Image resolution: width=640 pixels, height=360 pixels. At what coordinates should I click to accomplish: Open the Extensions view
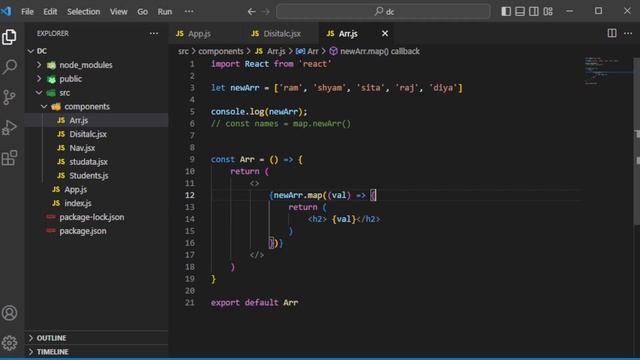click(9, 158)
